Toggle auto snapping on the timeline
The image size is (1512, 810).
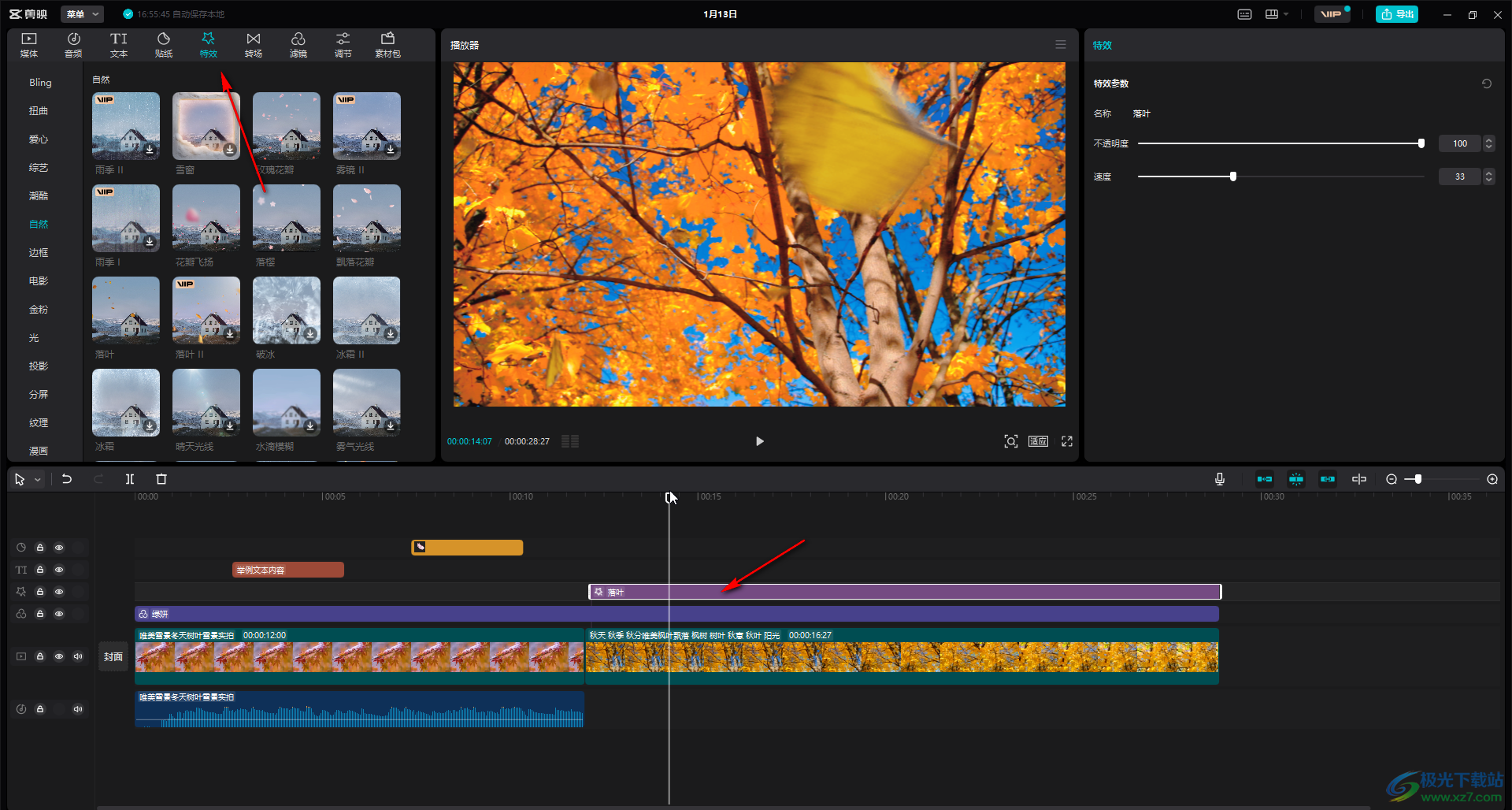pyautogui.click(x=1296, y=479)
